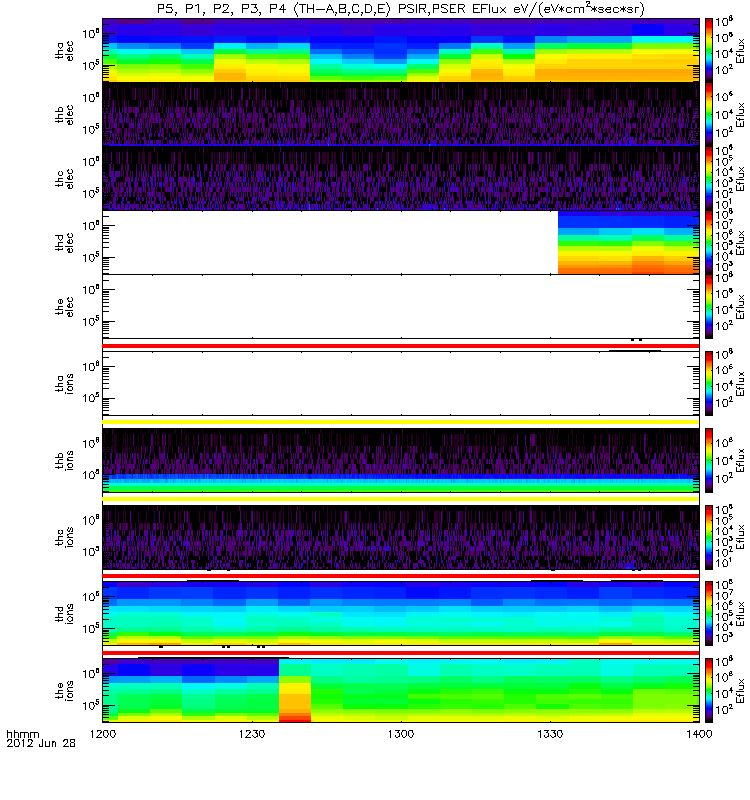Select the 'thd elec' panel label
The height and width of the screenshot is (800, 750).
coord(65,243)
